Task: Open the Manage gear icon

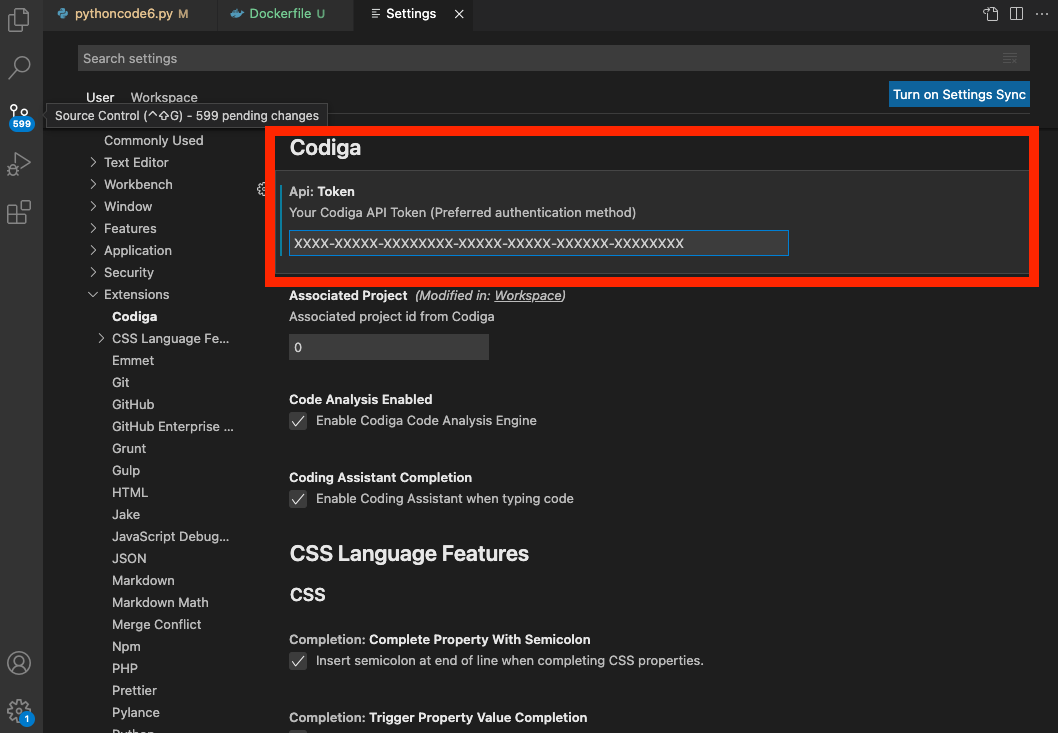Action: coord(19,711)
